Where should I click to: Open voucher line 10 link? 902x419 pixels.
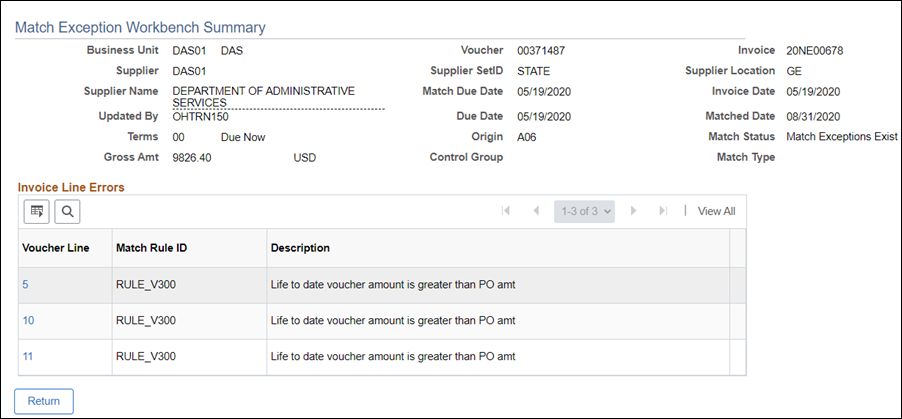pyautogui.click(x=28, y=321)
